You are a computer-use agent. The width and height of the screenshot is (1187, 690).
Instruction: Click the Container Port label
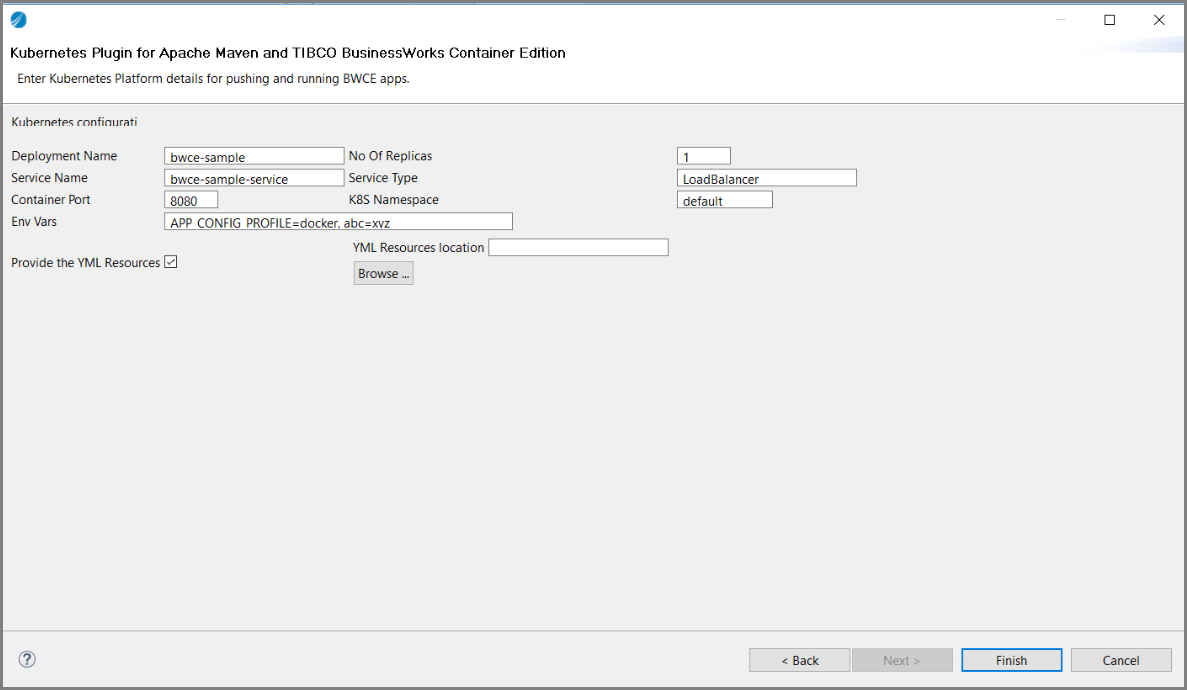tap(51, 200)
